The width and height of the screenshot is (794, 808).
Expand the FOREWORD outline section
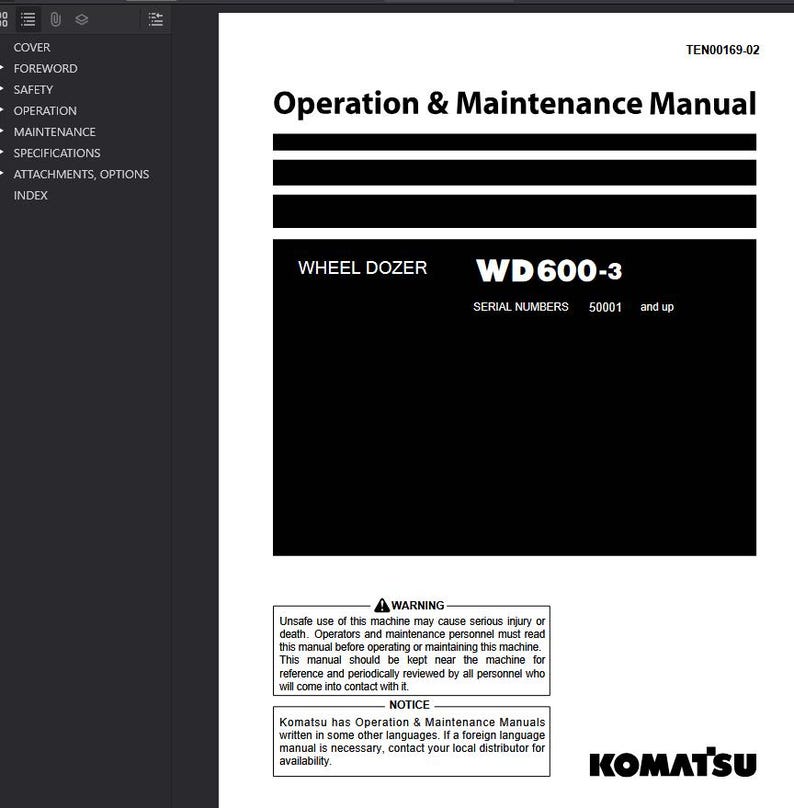2,68
